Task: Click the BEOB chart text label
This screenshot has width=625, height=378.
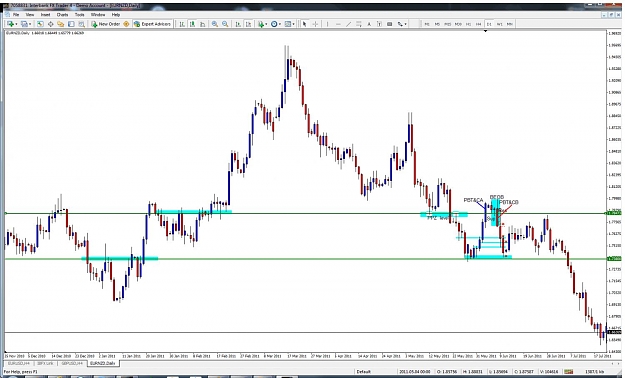Action: click(x=497, y=197)
